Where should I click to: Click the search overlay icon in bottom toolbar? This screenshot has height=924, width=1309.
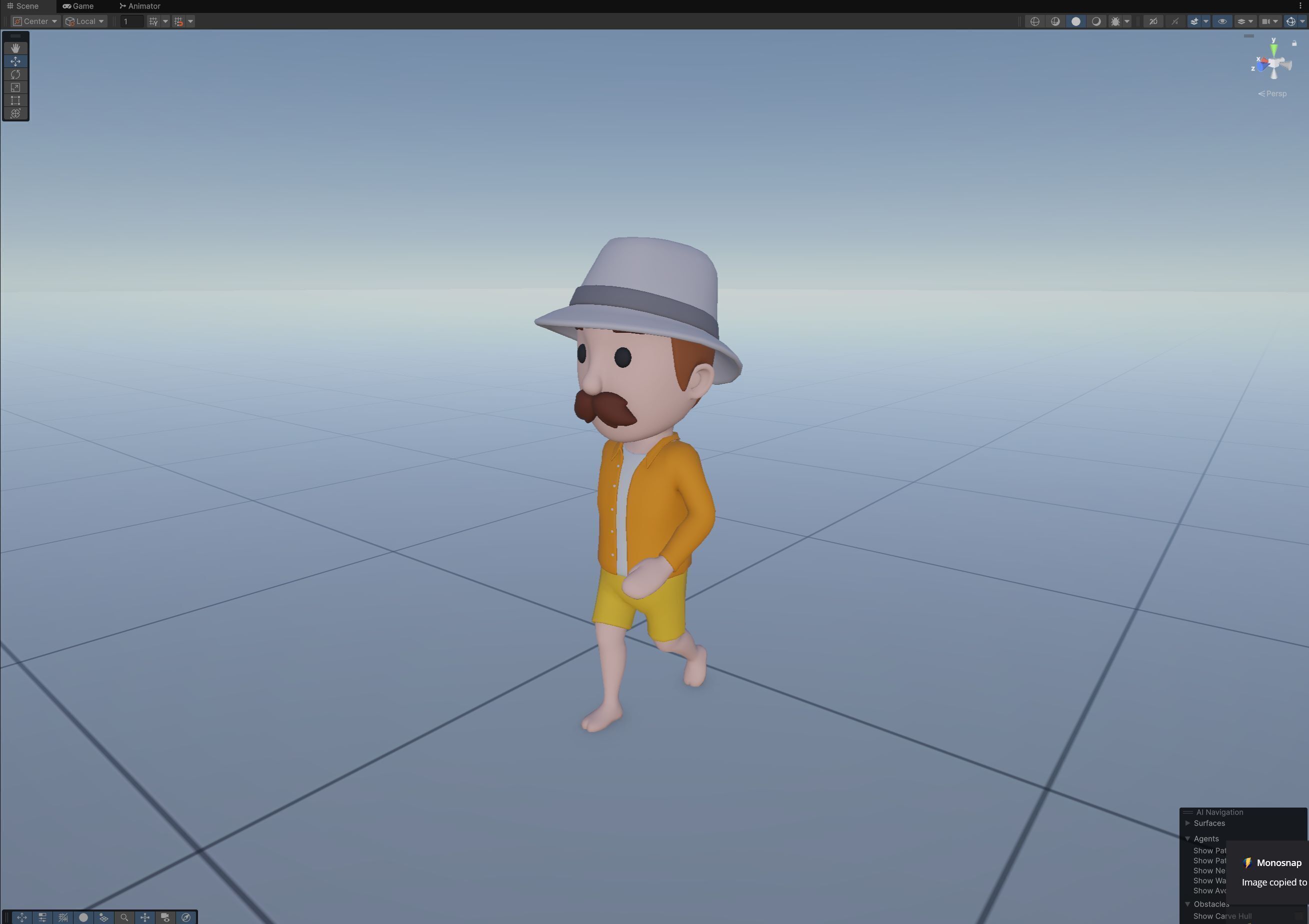point(124,917)
